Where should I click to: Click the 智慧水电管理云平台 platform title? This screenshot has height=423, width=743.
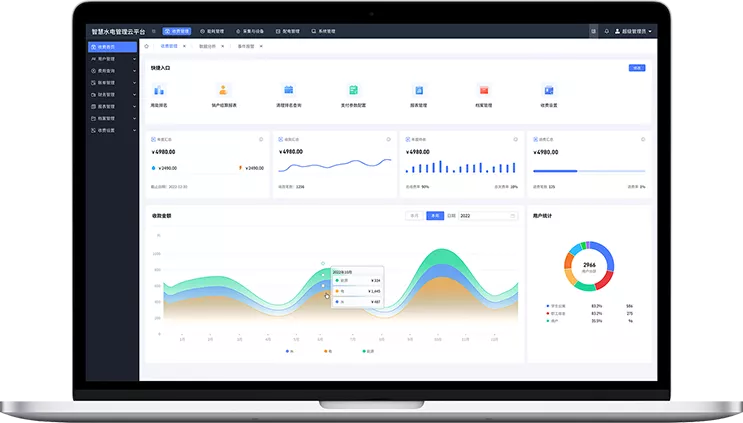click(x=118, y=31)
